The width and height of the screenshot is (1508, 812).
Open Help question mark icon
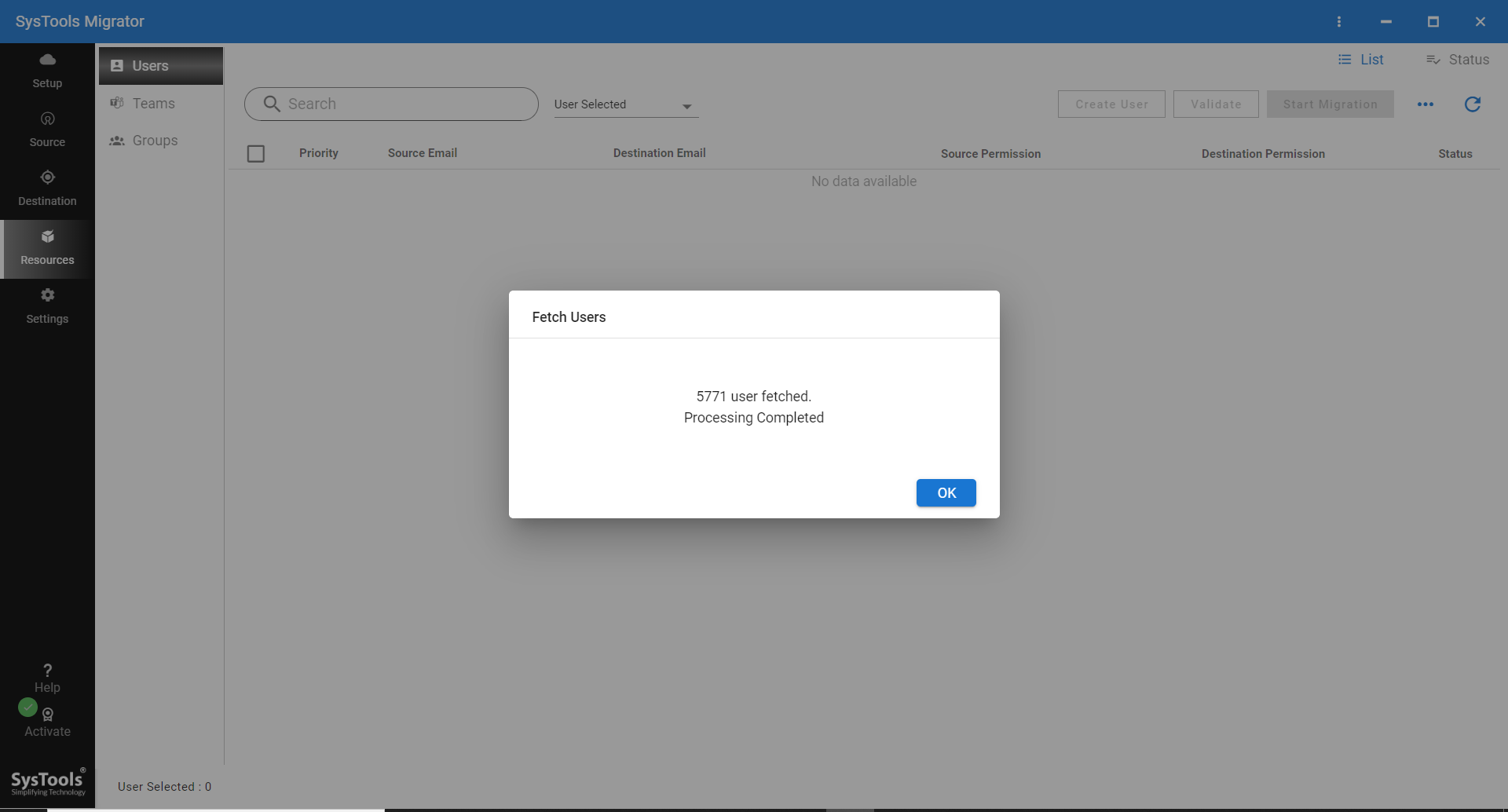(47, 670)
